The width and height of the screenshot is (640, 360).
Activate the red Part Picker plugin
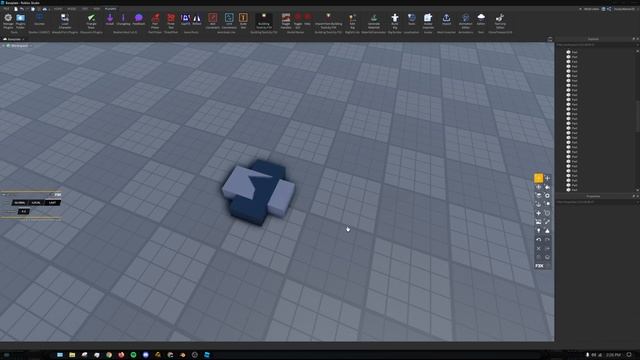coord(155,20)
